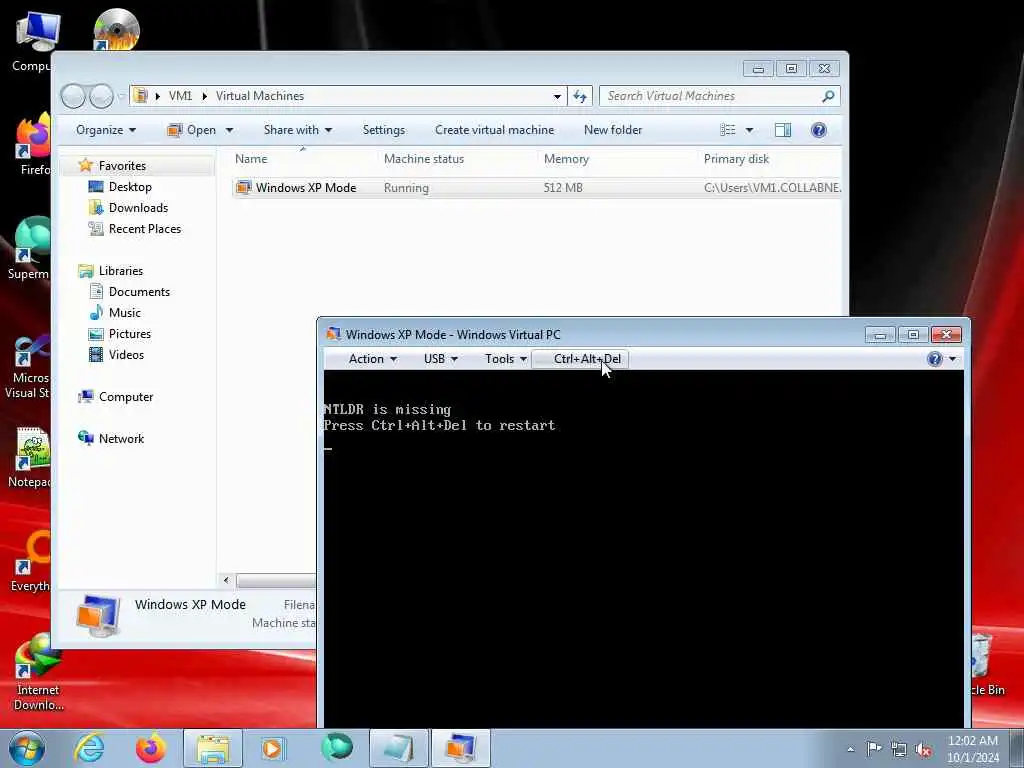Open Windows Explorer taskbar button
Image resolution: width=1024 pixels, height=768 pixels.
(213, 748)
